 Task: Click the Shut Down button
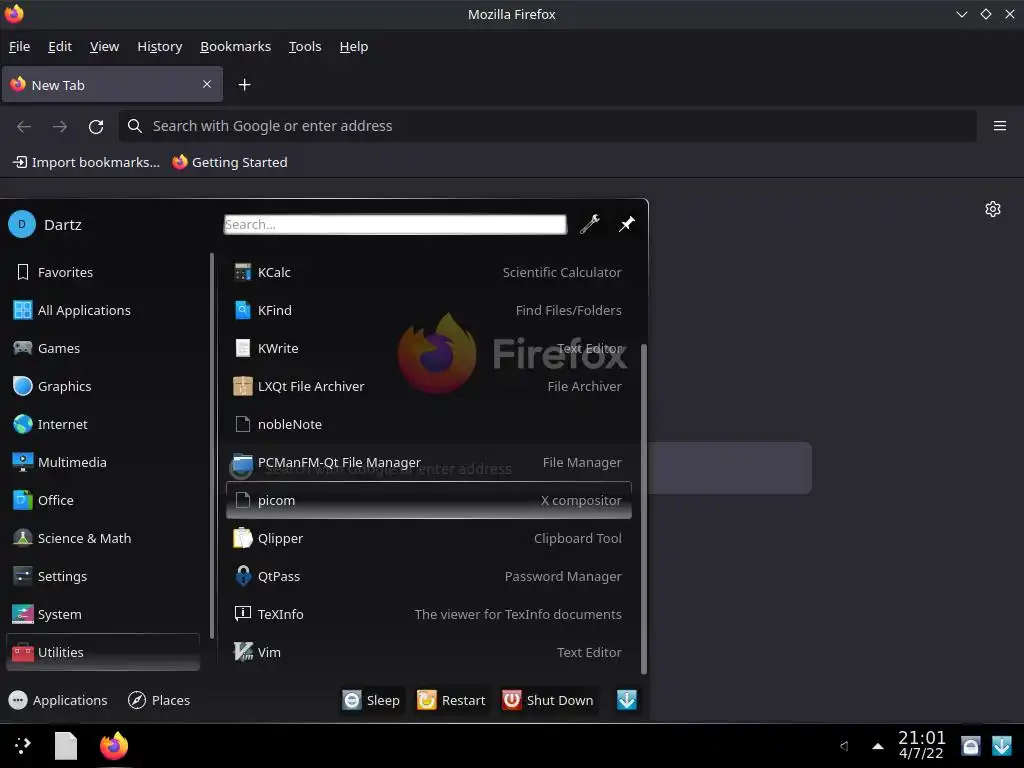[x=549, y=700]
